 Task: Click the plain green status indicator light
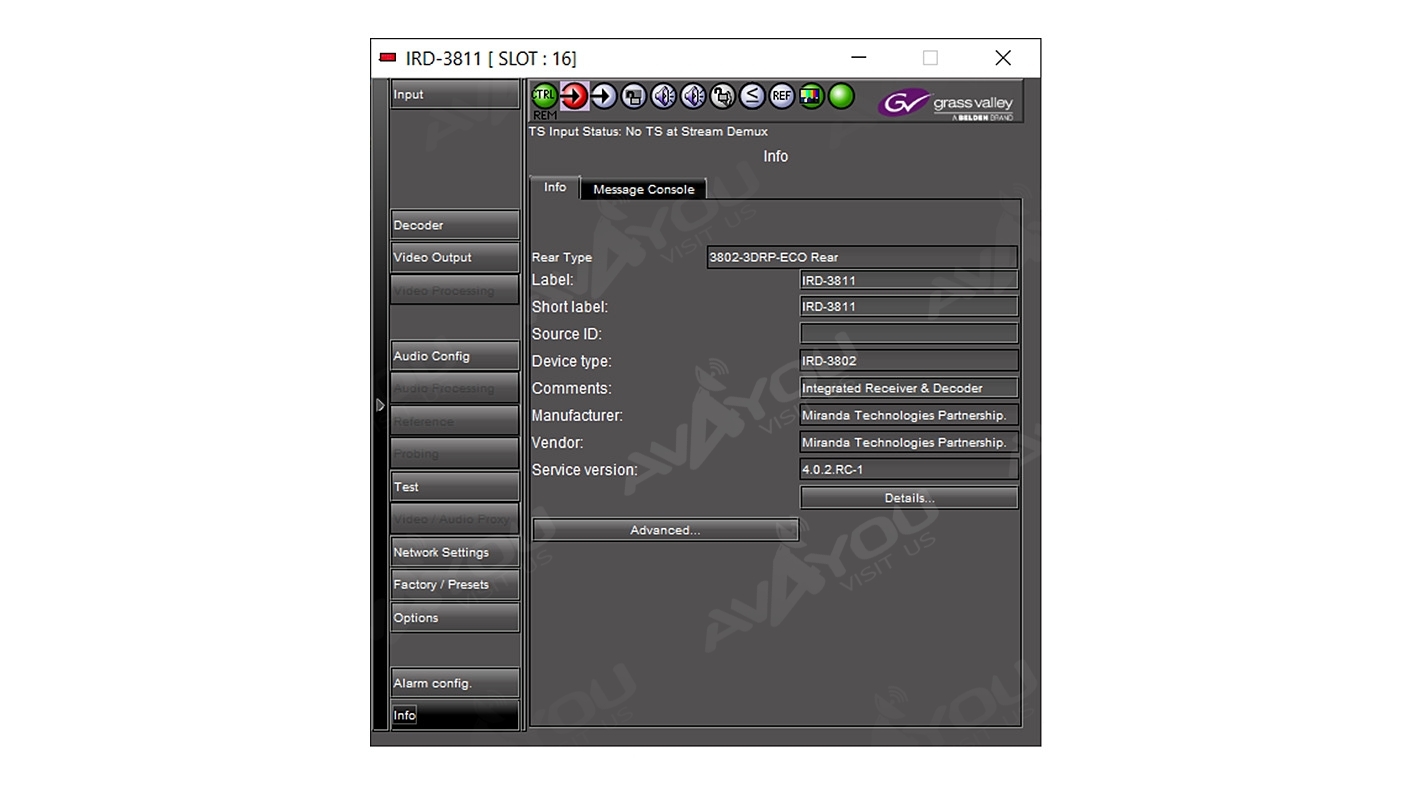pos(841,96)
